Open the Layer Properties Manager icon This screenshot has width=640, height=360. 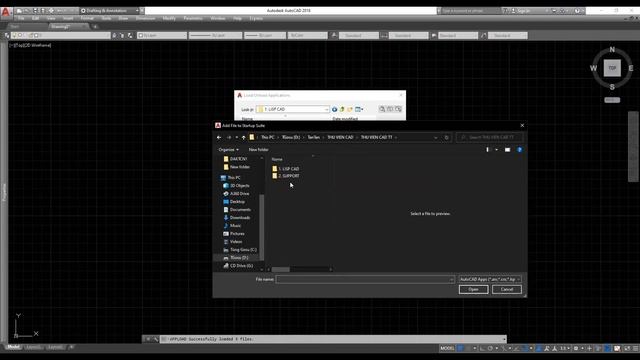coord(7,36)
